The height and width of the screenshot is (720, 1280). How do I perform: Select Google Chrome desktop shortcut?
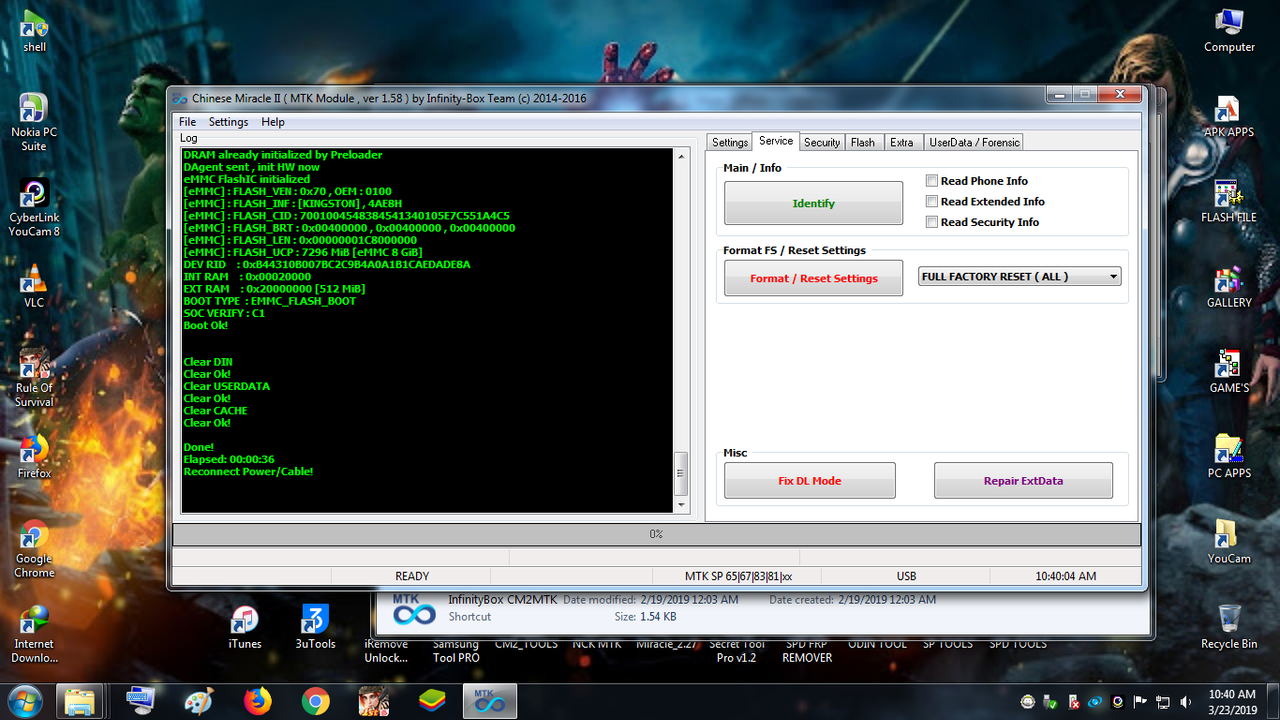point(34,550)
